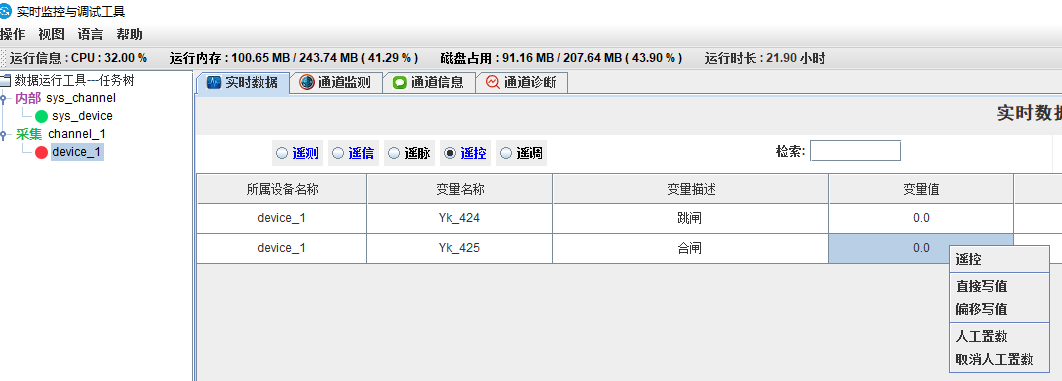Select the 遥调 radio button

pos(505,154)
